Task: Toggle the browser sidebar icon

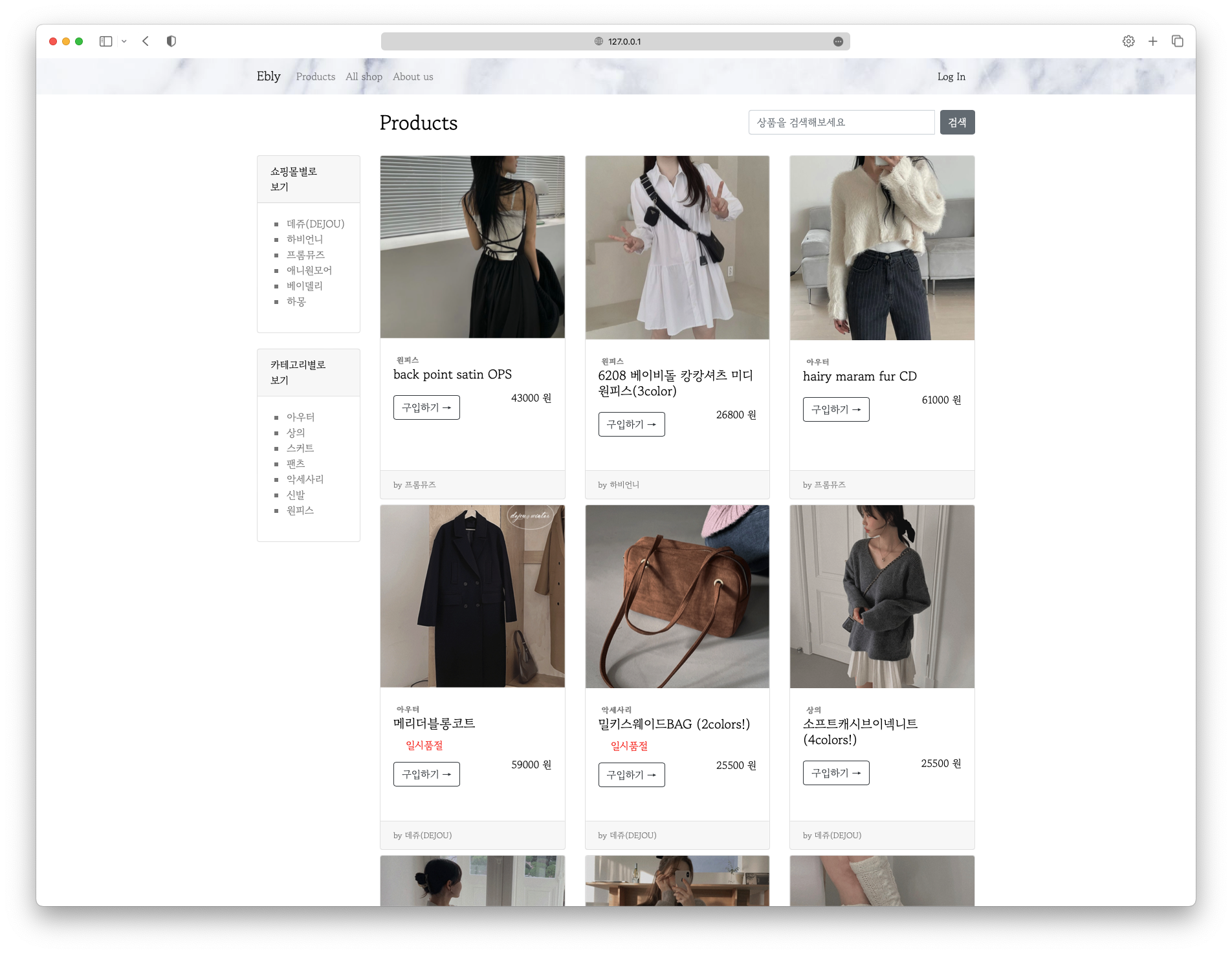Action: [x=105, y=41]
